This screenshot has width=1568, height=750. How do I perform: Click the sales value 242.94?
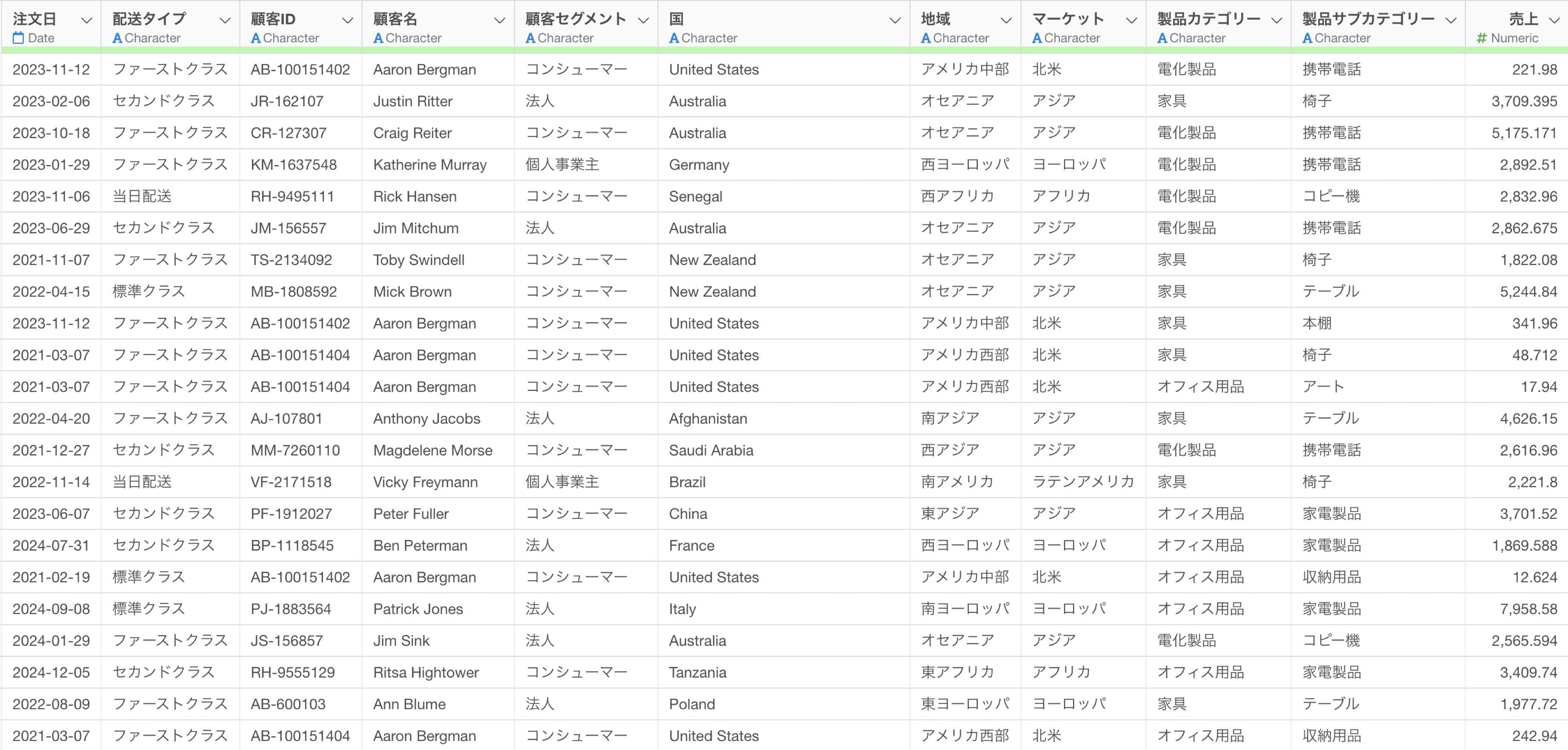[x=1534, y=735]
